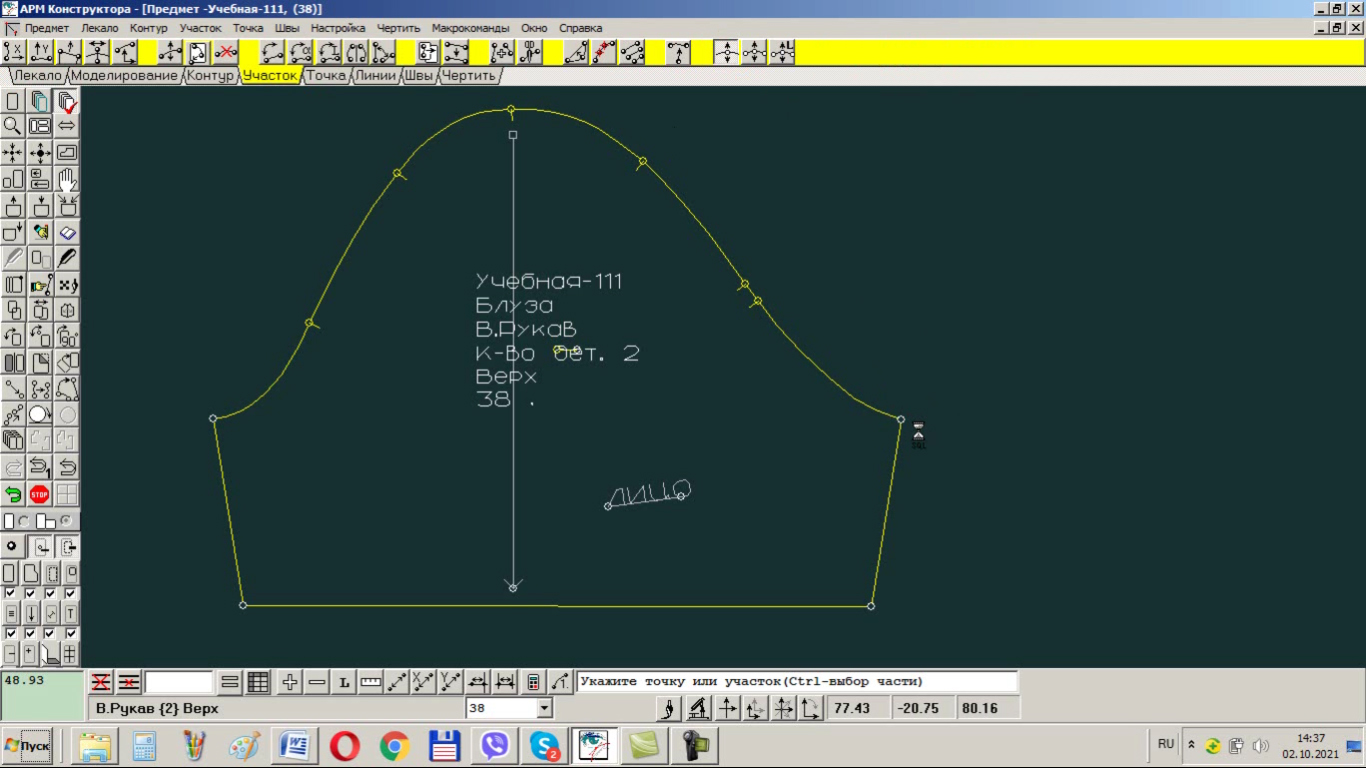Open Viber from the taskbar
This screenshot has width=1366, height=768.
coord(495,745)
